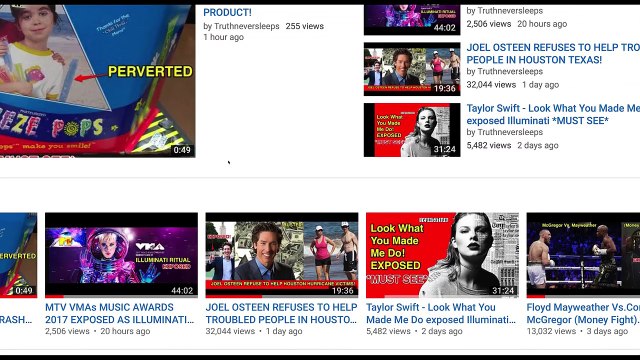
Task: Click the '255 views' text
Action: click(304, 26)
